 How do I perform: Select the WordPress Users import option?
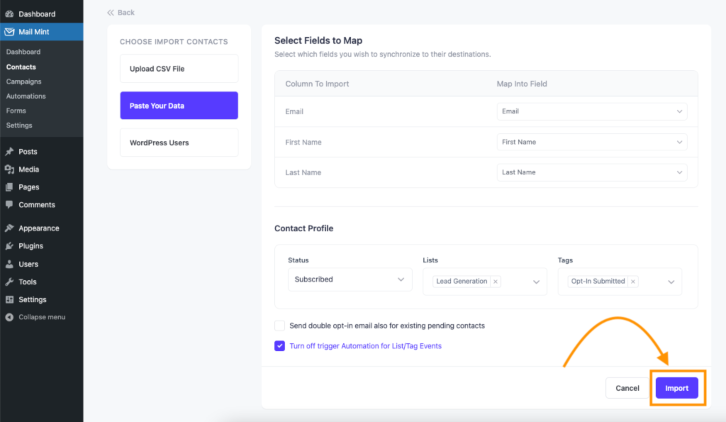179,143
